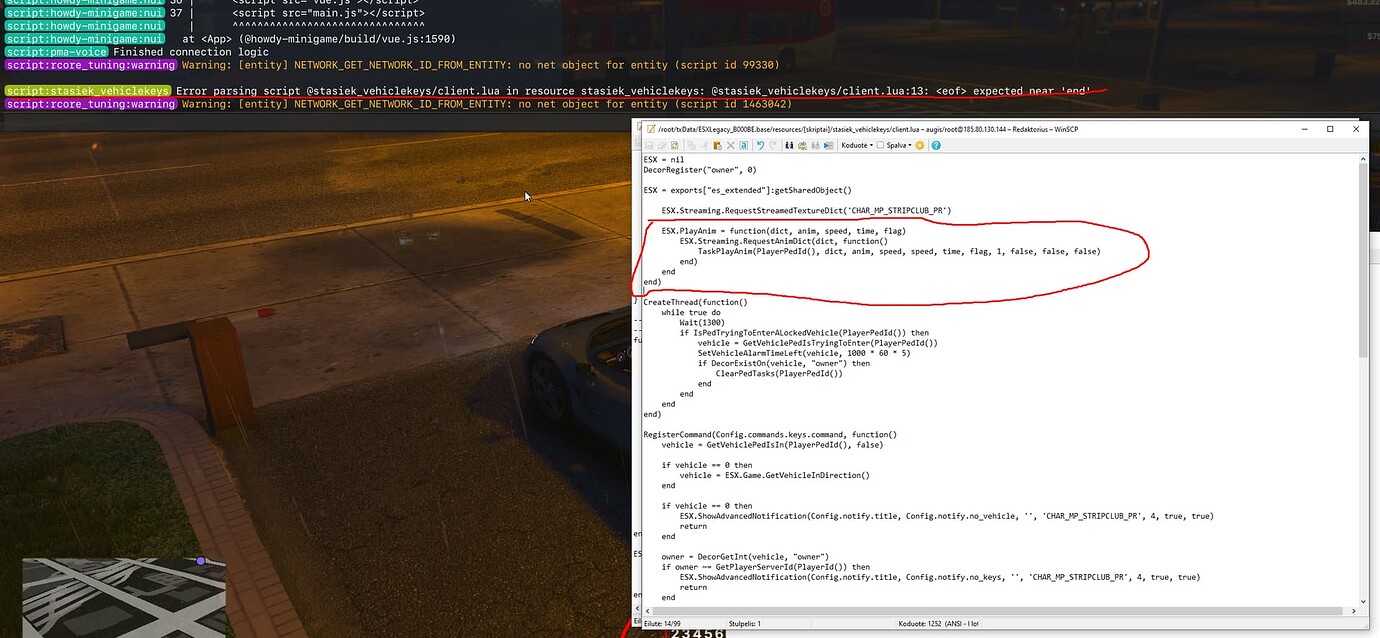The height and width of the screenshot is (638, 1380).
Task: Delete the current selection
Action: point(731,145)
